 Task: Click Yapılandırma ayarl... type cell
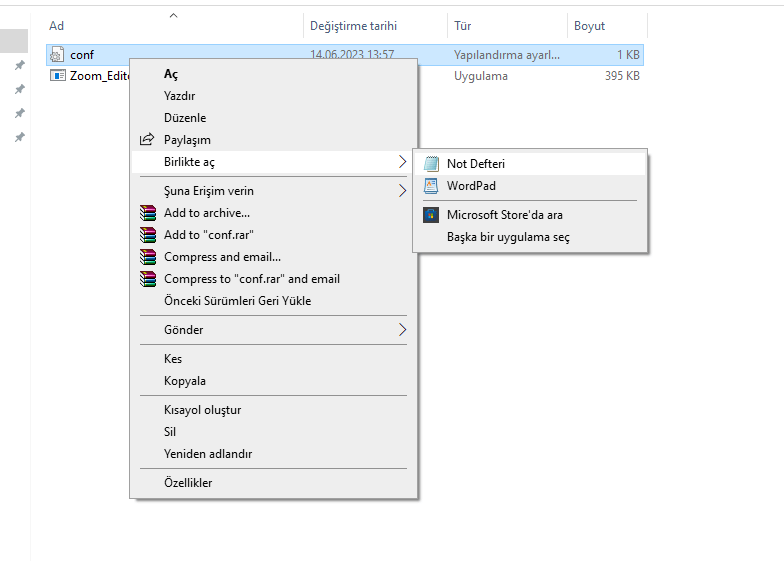[506, 54]
